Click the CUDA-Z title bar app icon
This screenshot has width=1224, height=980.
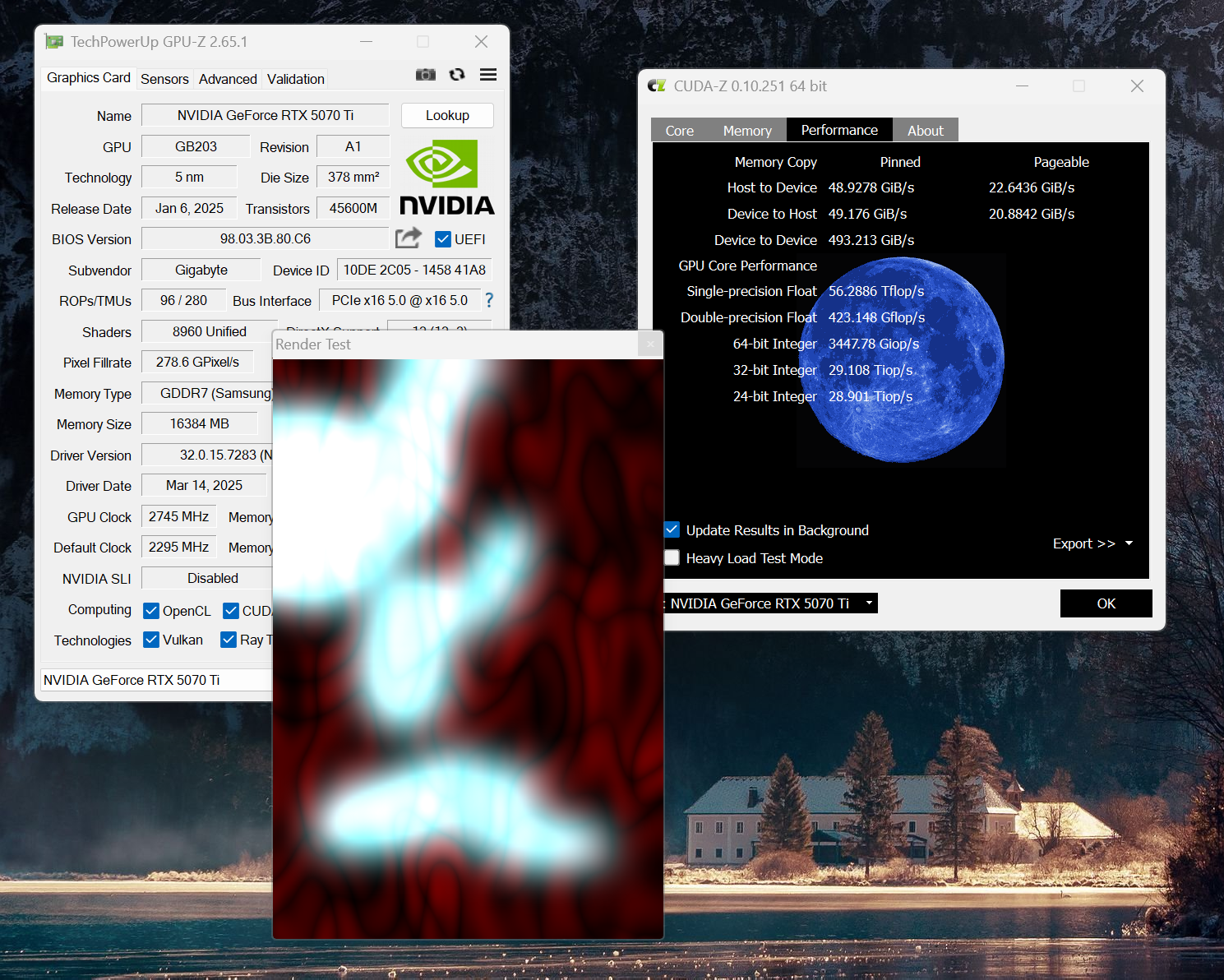657,86
